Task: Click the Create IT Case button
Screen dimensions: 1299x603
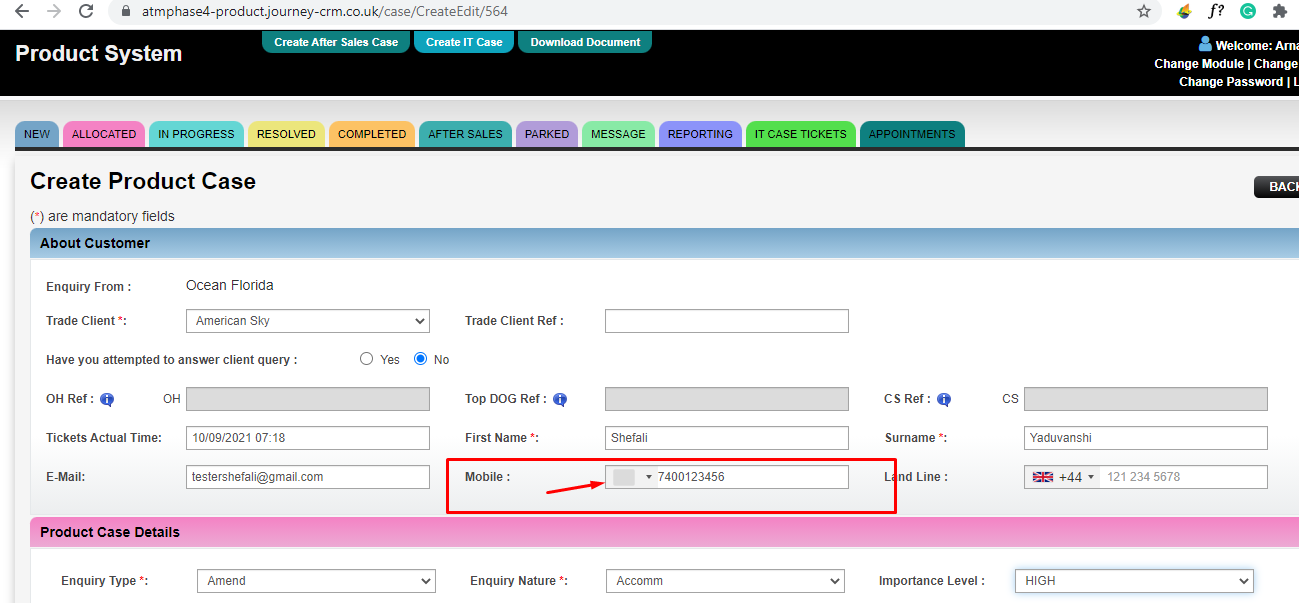Action: point(464,42)
